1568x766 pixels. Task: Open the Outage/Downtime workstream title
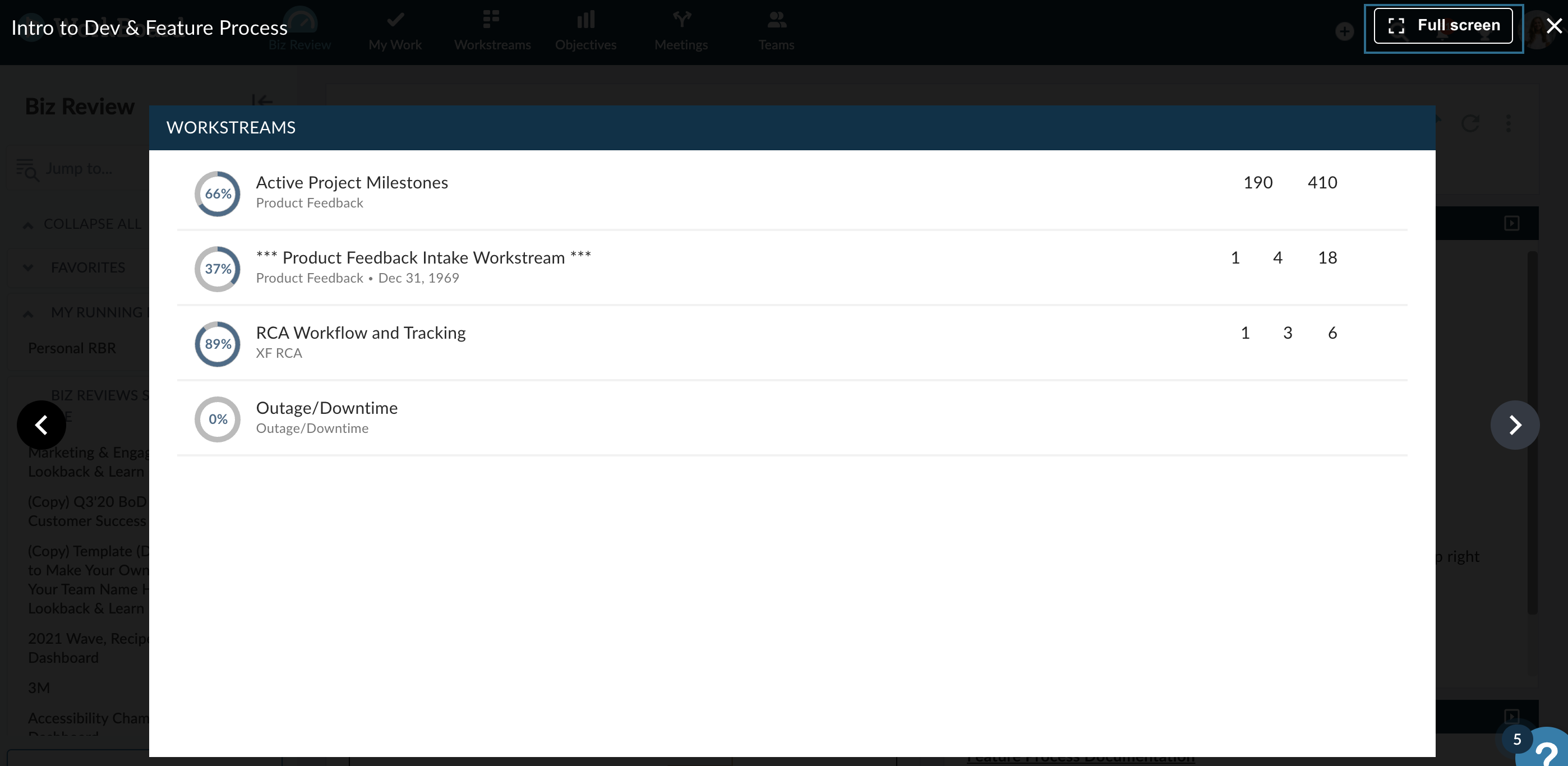[326, 408]
